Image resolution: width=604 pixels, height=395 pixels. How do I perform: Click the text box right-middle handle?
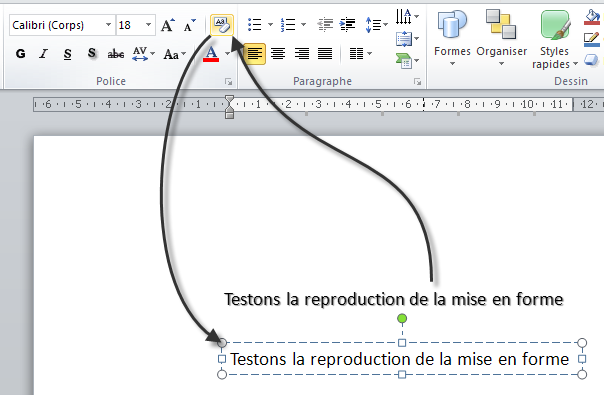[x=582, y=359]
